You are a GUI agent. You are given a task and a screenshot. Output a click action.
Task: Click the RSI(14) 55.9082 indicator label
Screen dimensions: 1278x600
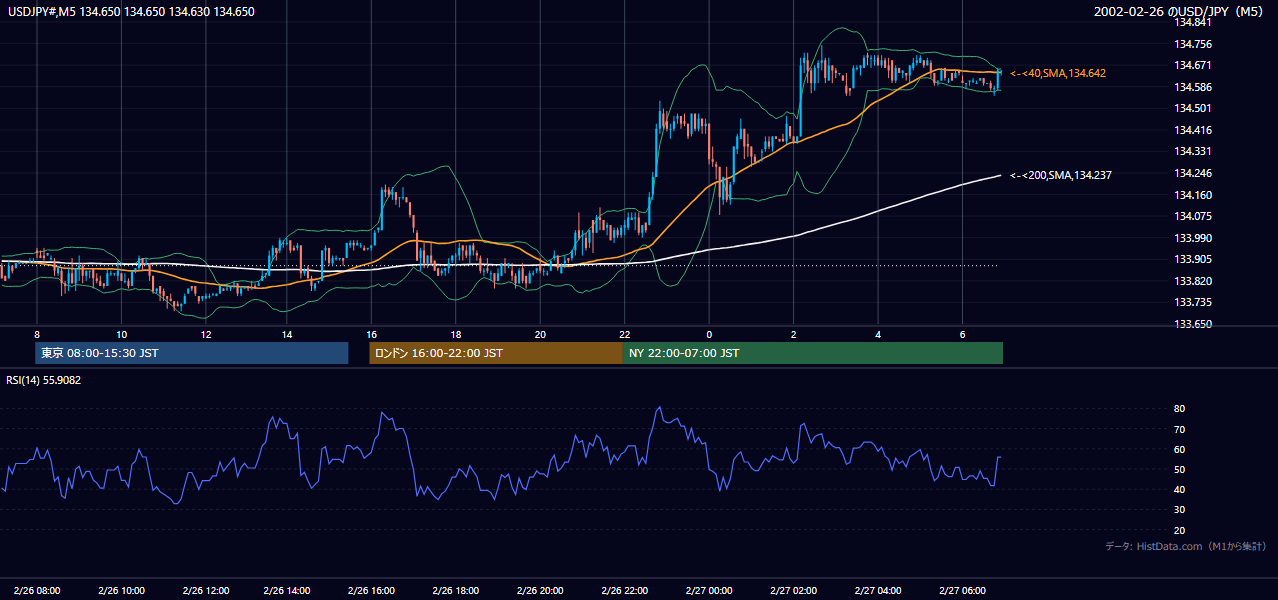(44, 380)
